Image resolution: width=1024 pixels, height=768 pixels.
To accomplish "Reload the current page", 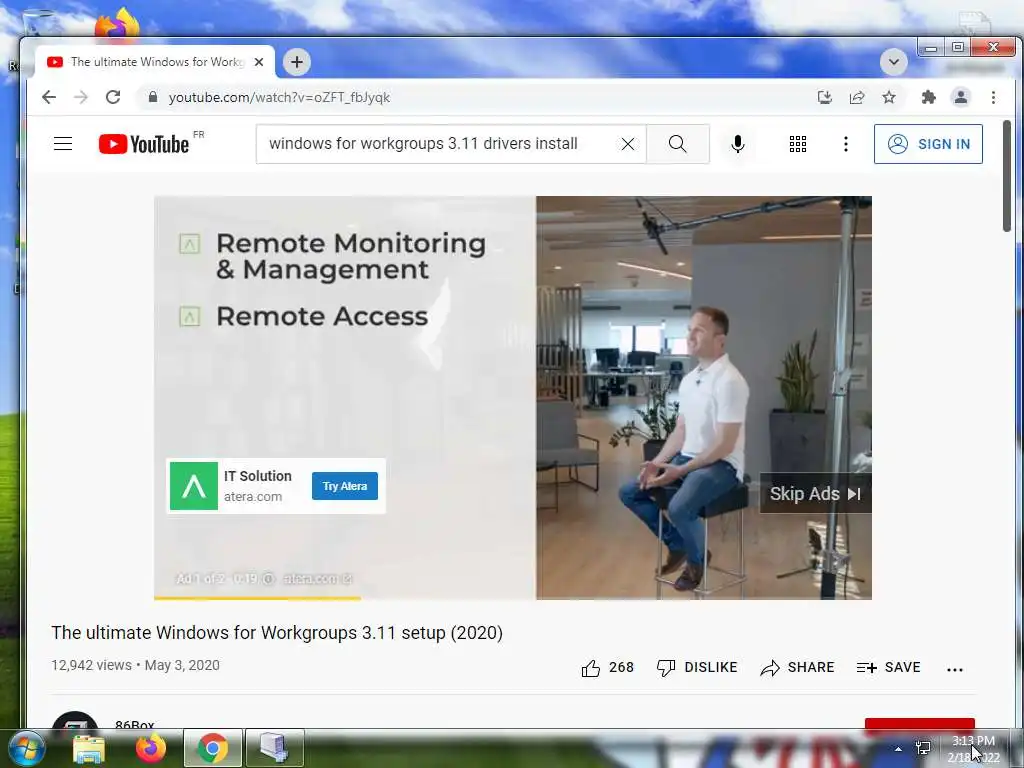I will [113, 97].
